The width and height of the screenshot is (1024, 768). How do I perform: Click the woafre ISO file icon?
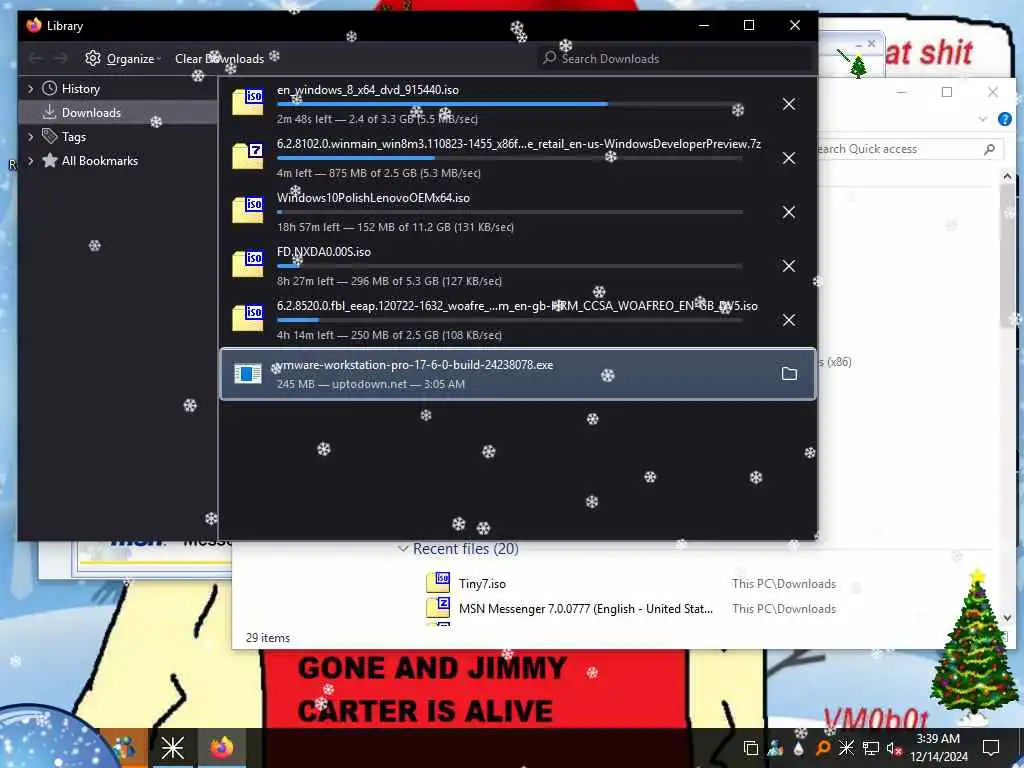(x=248, y=318)
